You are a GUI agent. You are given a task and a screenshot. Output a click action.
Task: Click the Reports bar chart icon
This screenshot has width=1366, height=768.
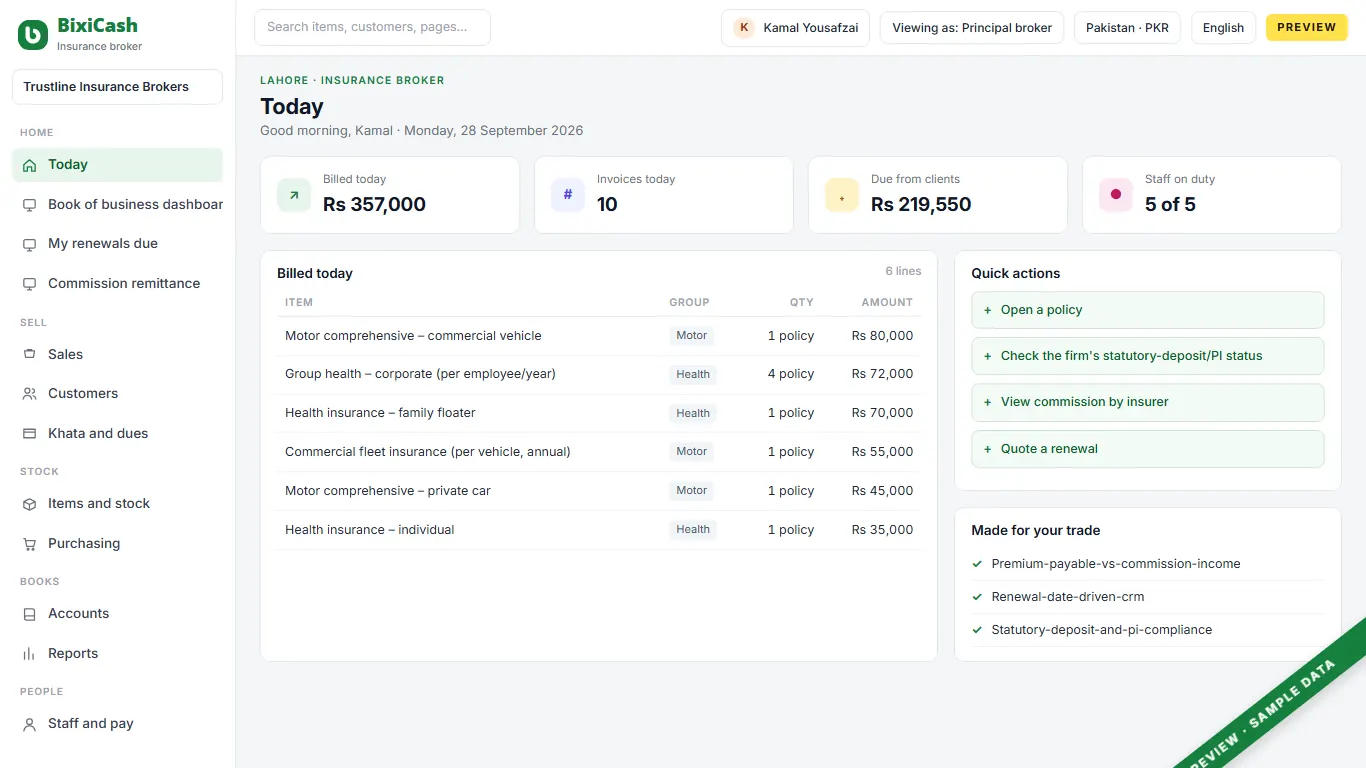click(29, 654)
